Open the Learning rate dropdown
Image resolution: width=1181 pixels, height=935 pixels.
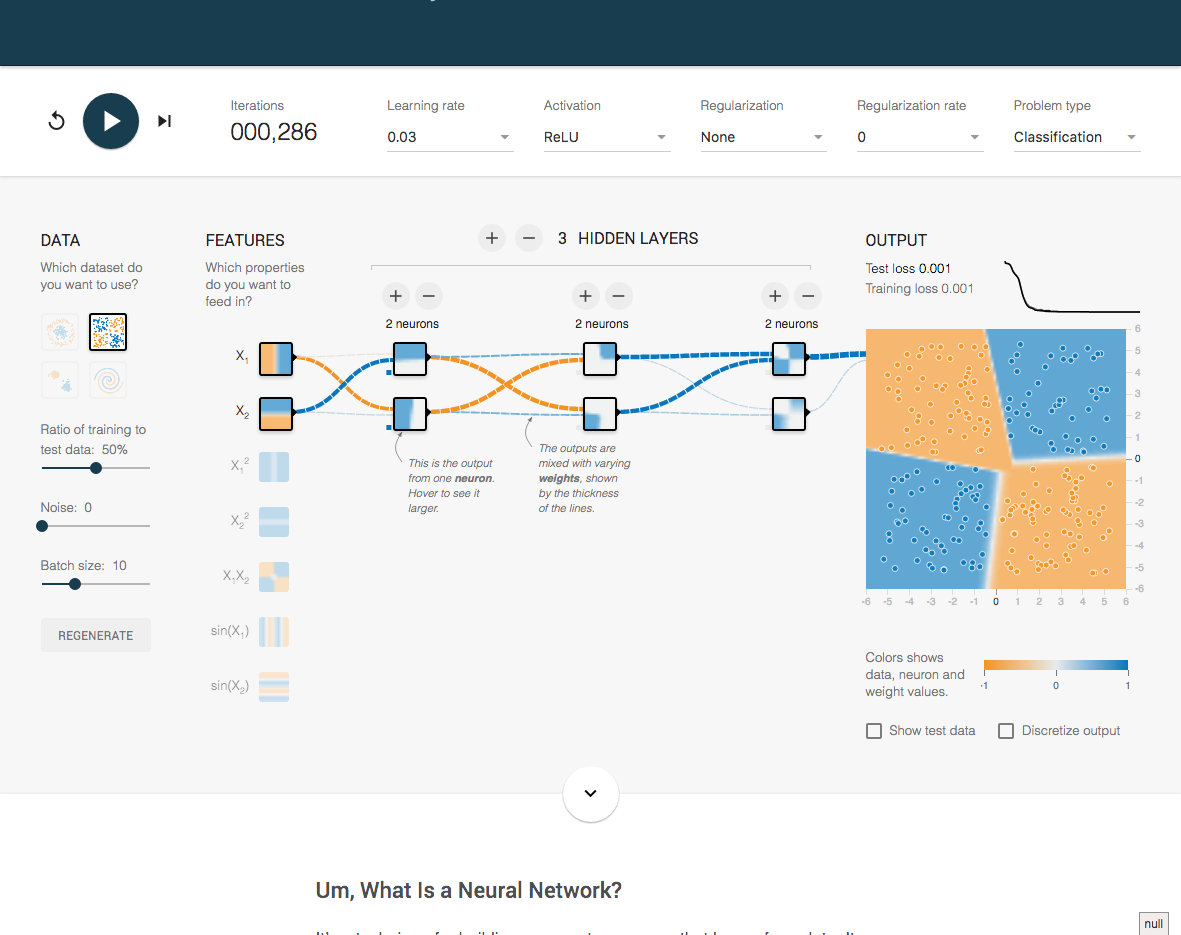[x=450, y=137]
